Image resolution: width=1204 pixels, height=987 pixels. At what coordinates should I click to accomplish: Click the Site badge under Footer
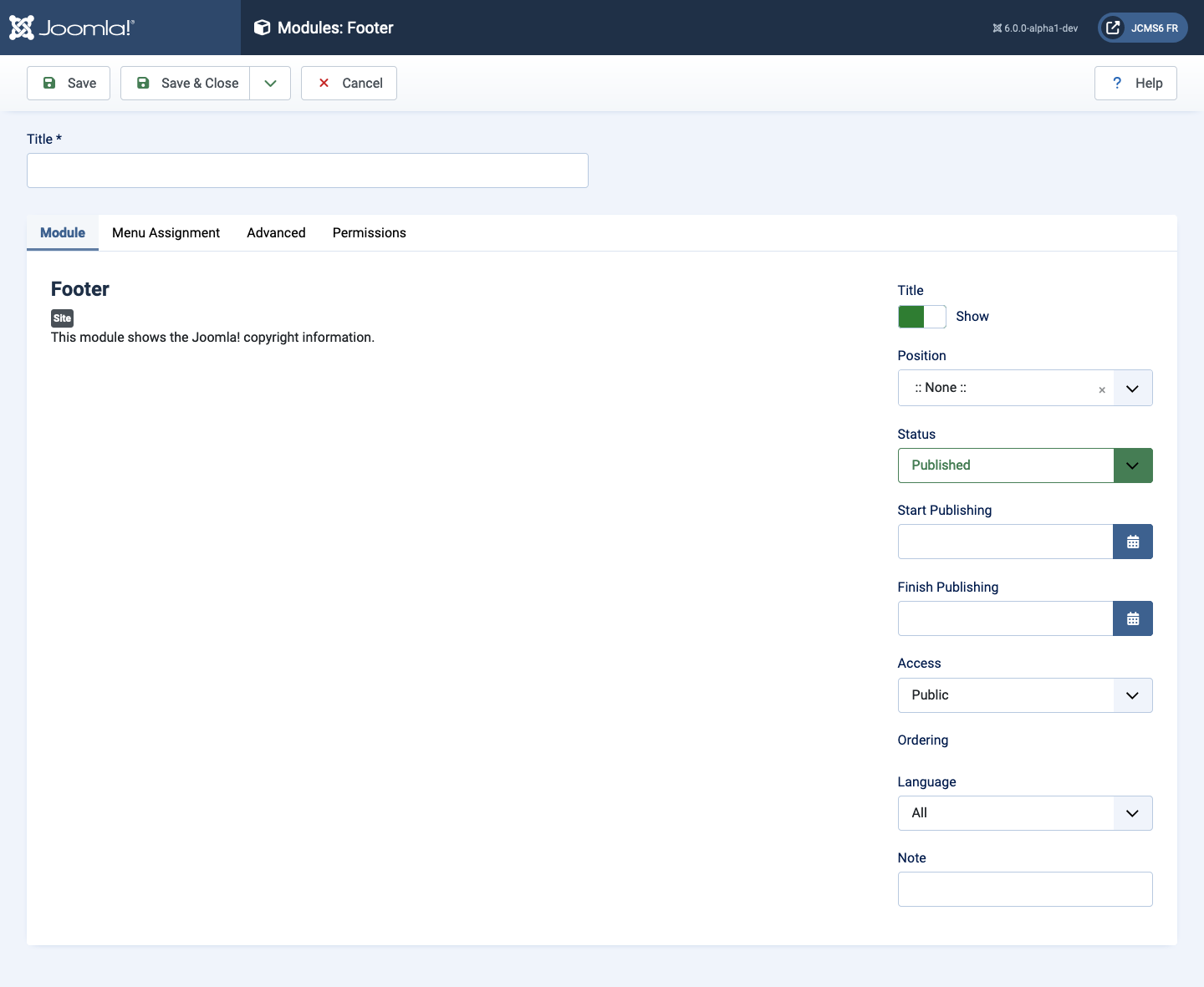[62, 318]
